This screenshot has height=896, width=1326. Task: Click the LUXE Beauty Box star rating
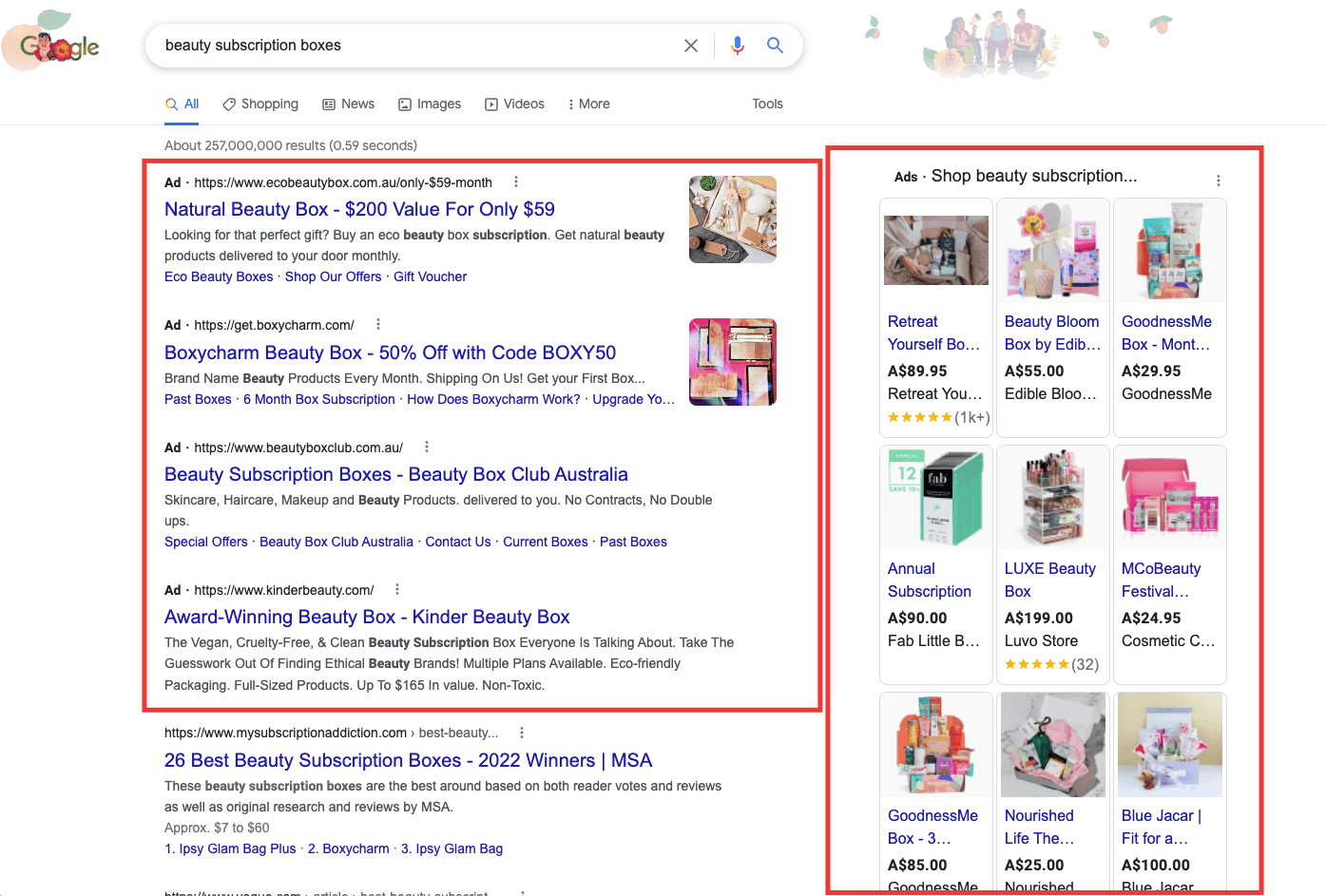point(1037,664)
